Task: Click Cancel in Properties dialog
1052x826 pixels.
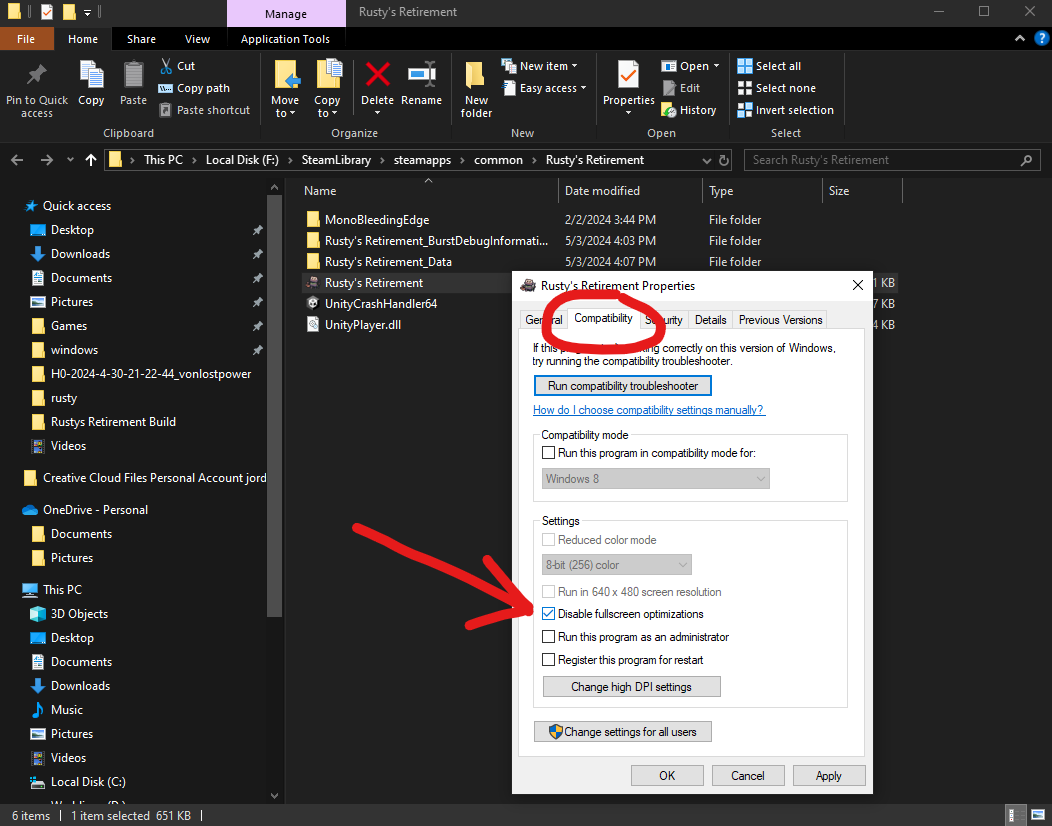Action: [x=747, y=776]
